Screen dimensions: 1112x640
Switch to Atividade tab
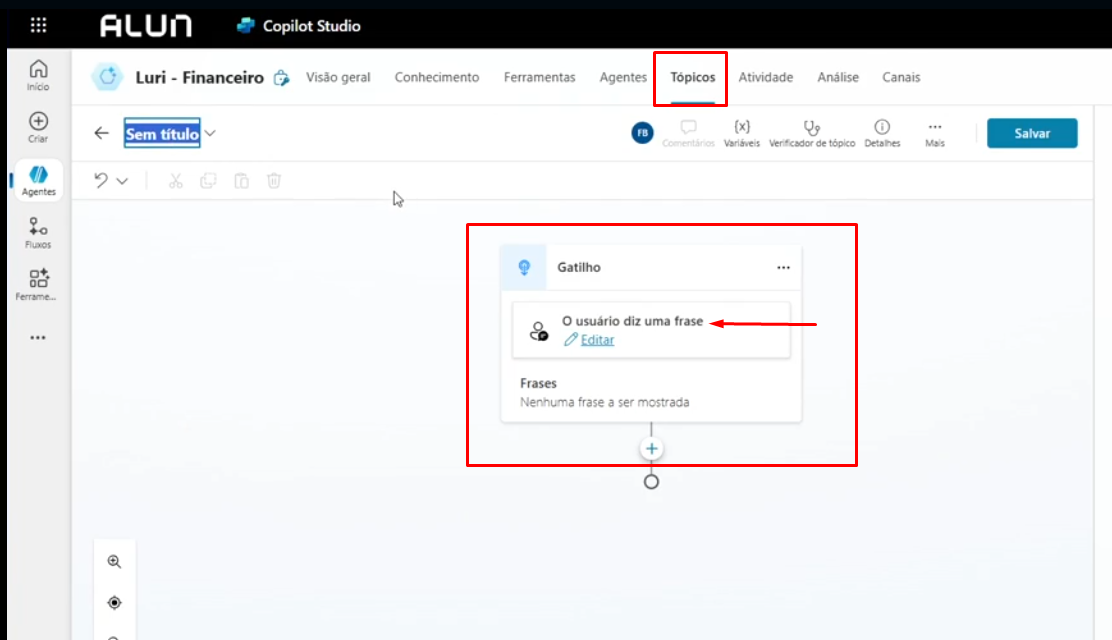tap(766, 77)
